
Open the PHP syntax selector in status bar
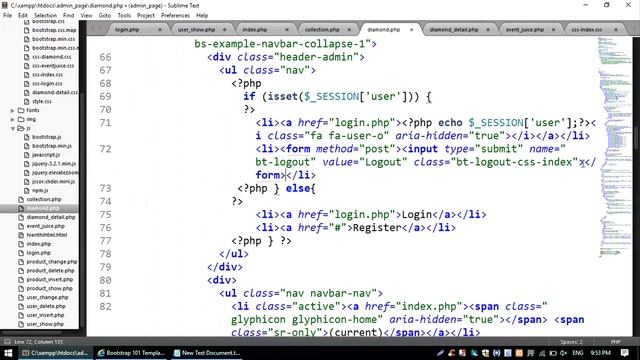click(616, 342)
